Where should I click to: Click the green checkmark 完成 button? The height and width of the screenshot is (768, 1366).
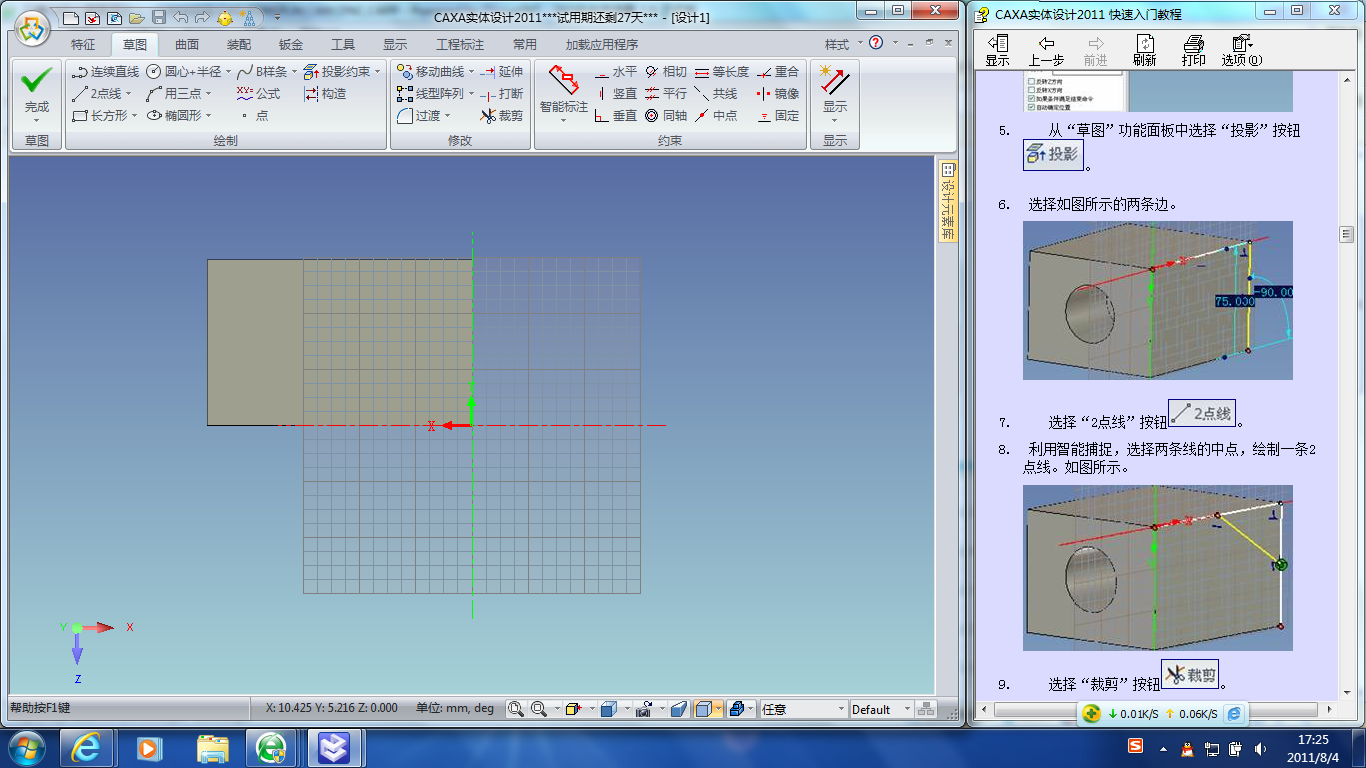click(37, 90)
